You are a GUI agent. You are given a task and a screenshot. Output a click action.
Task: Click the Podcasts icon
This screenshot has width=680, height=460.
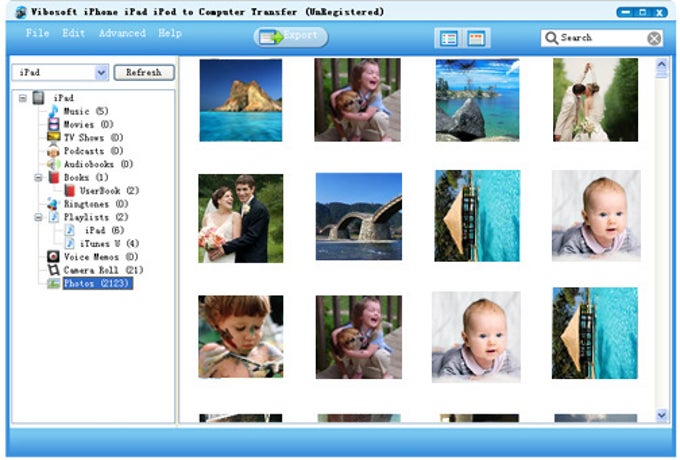click(x=53, y=151)
